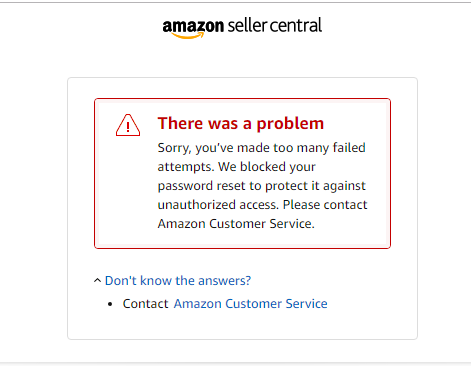Open the Don't know the answers? link

click(178, 281)
